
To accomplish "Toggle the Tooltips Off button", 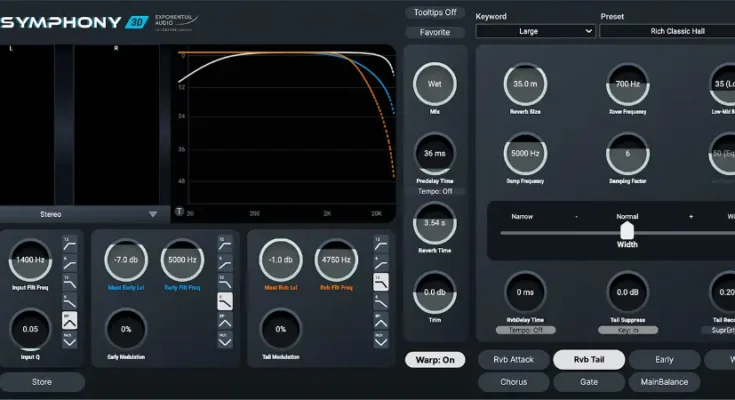I will (x=435, y=13).
